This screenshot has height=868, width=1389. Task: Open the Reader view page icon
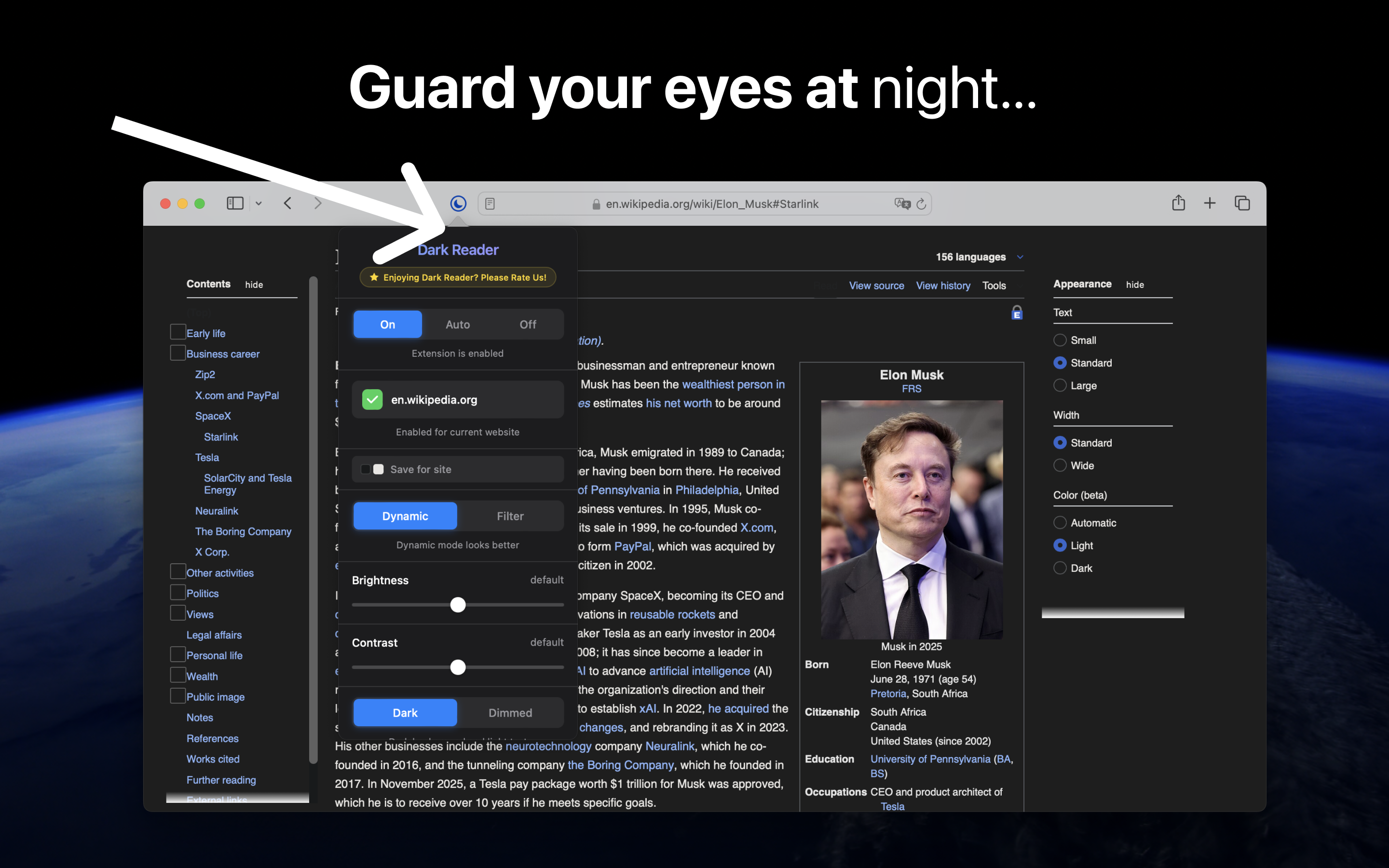[x=490, y=204]
